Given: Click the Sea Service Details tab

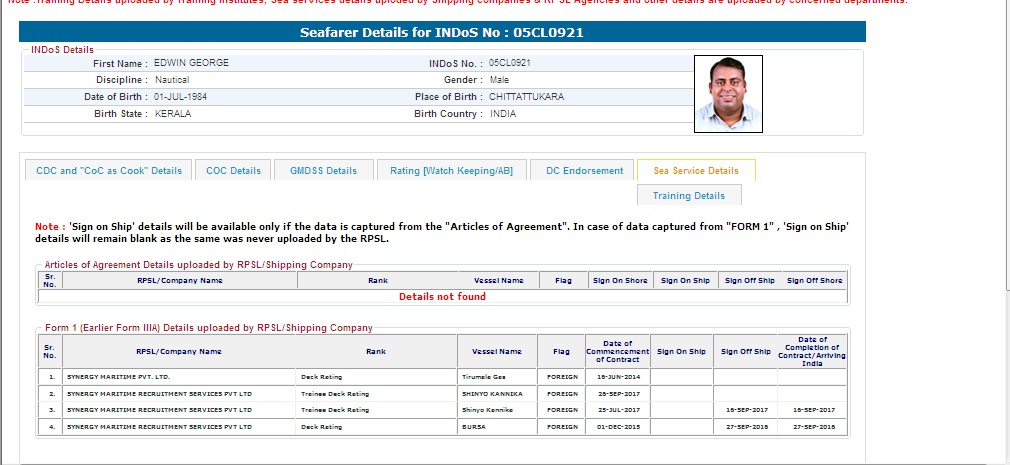Looking at the screenshot, I should [696, 171].
